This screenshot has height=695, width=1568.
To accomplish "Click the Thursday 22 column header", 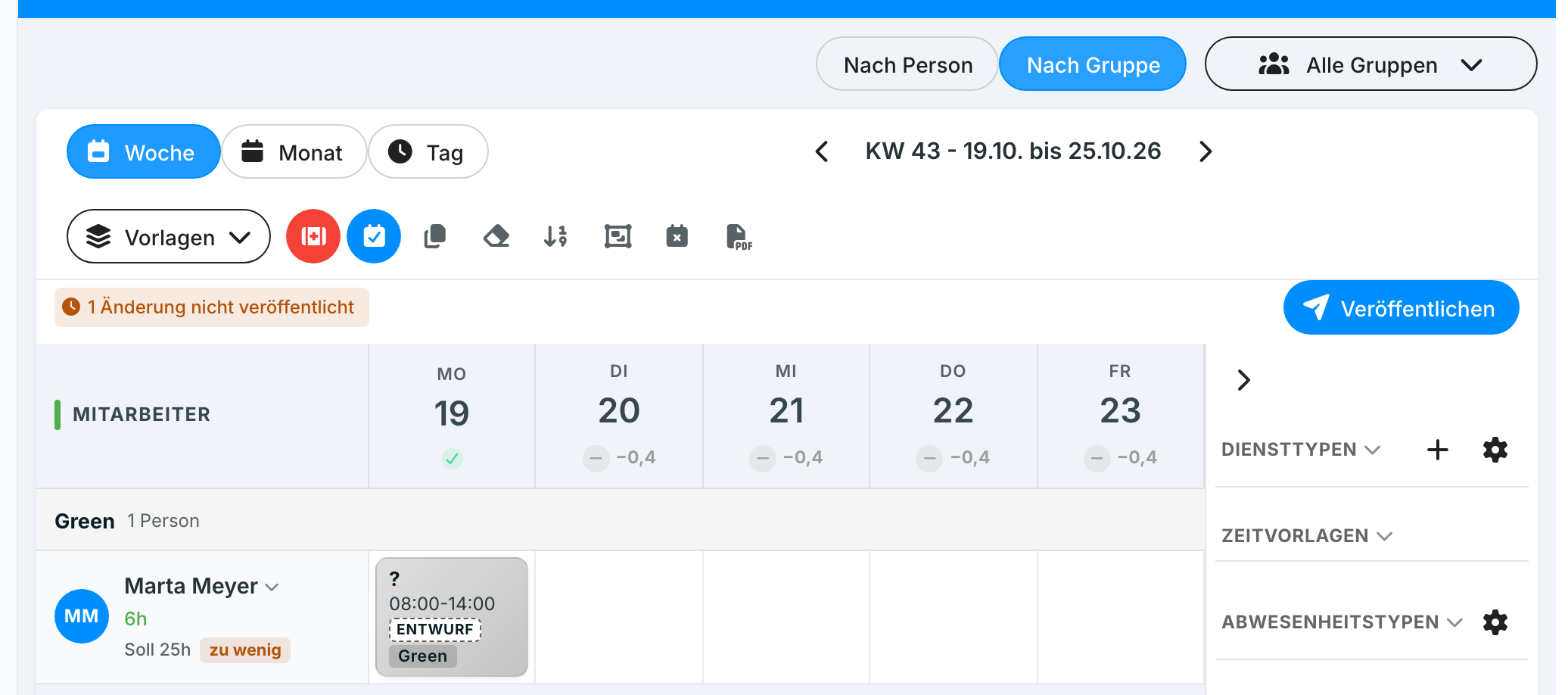I will (x=954, y=415).
